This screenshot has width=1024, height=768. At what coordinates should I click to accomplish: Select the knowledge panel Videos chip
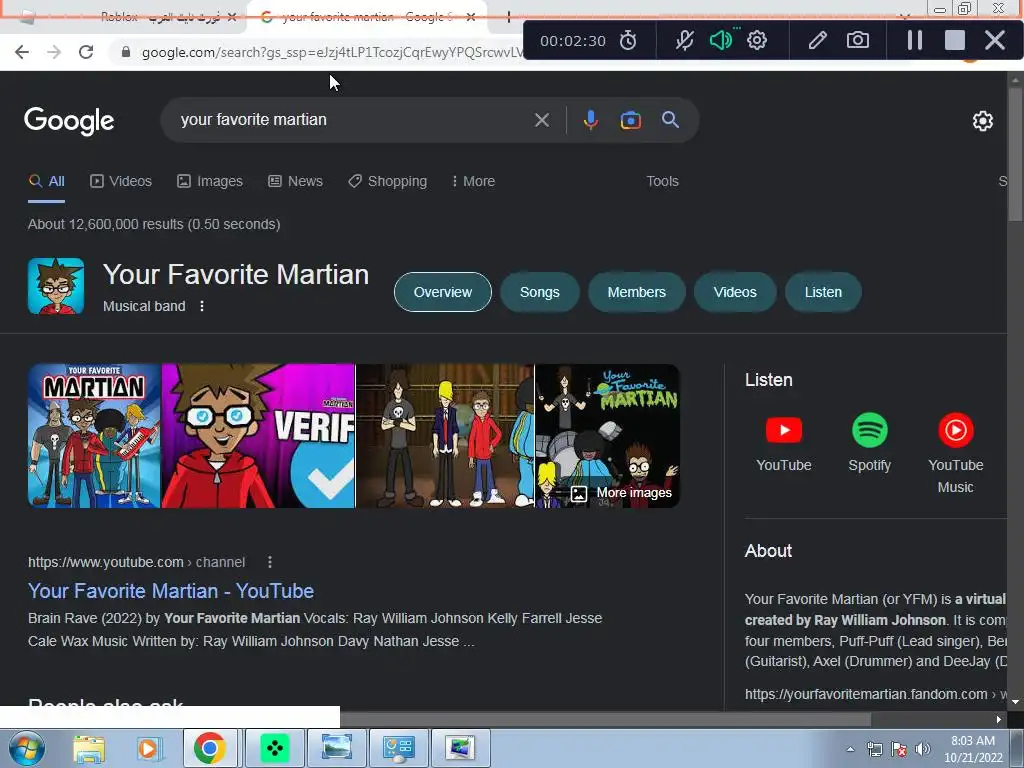pyautogui.click(x=735, y=292)
